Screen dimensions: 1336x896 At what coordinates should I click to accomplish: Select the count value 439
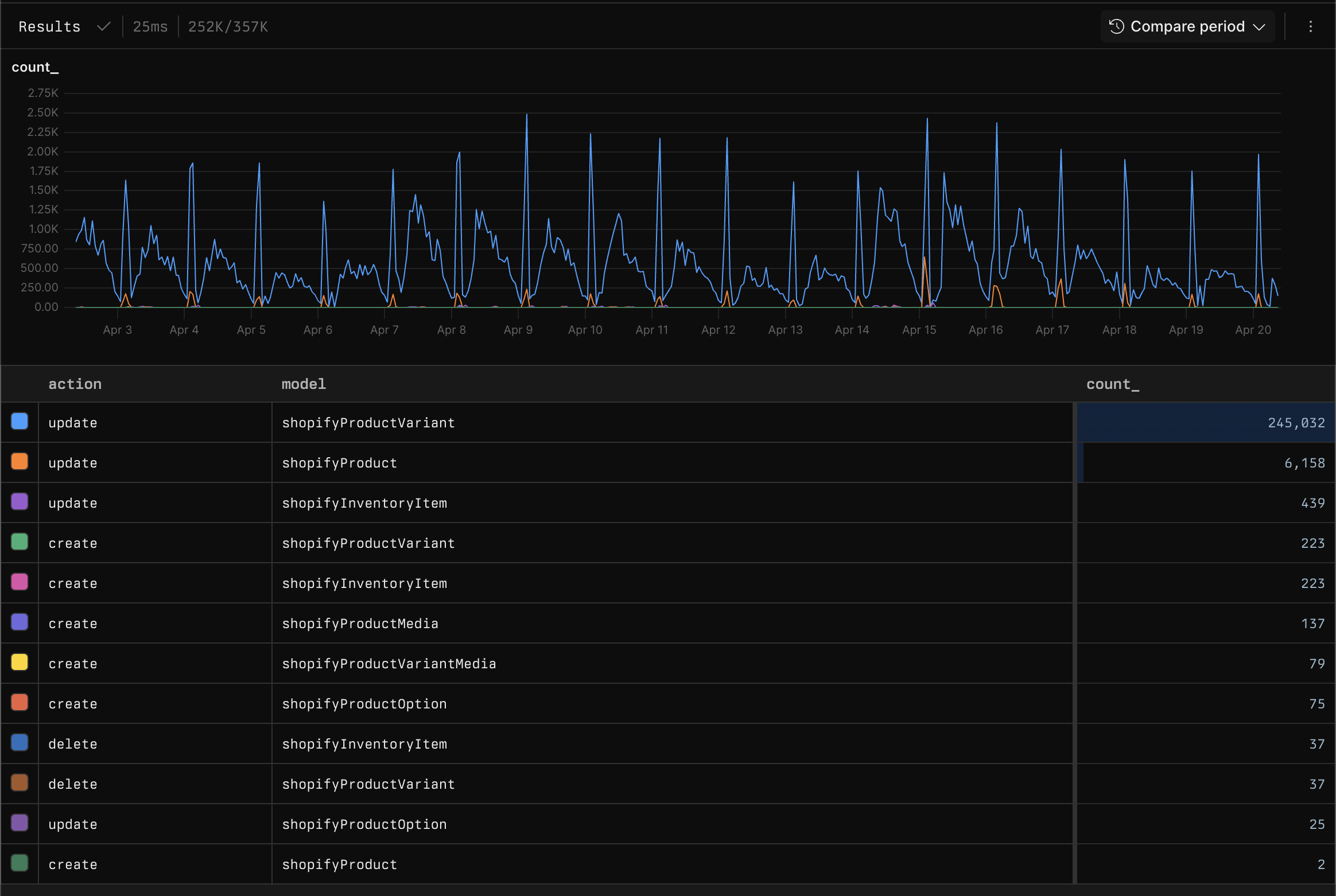click(x=1313, y=503)
